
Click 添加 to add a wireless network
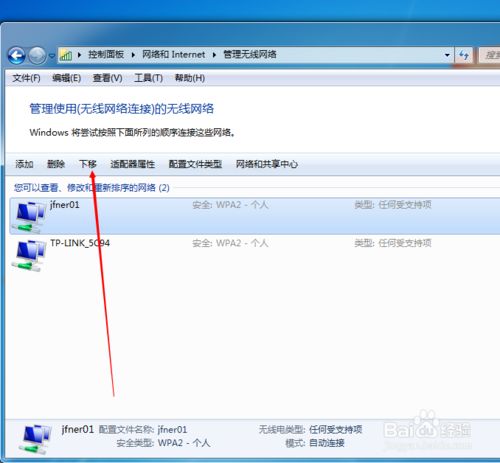(x=24, y=164)
